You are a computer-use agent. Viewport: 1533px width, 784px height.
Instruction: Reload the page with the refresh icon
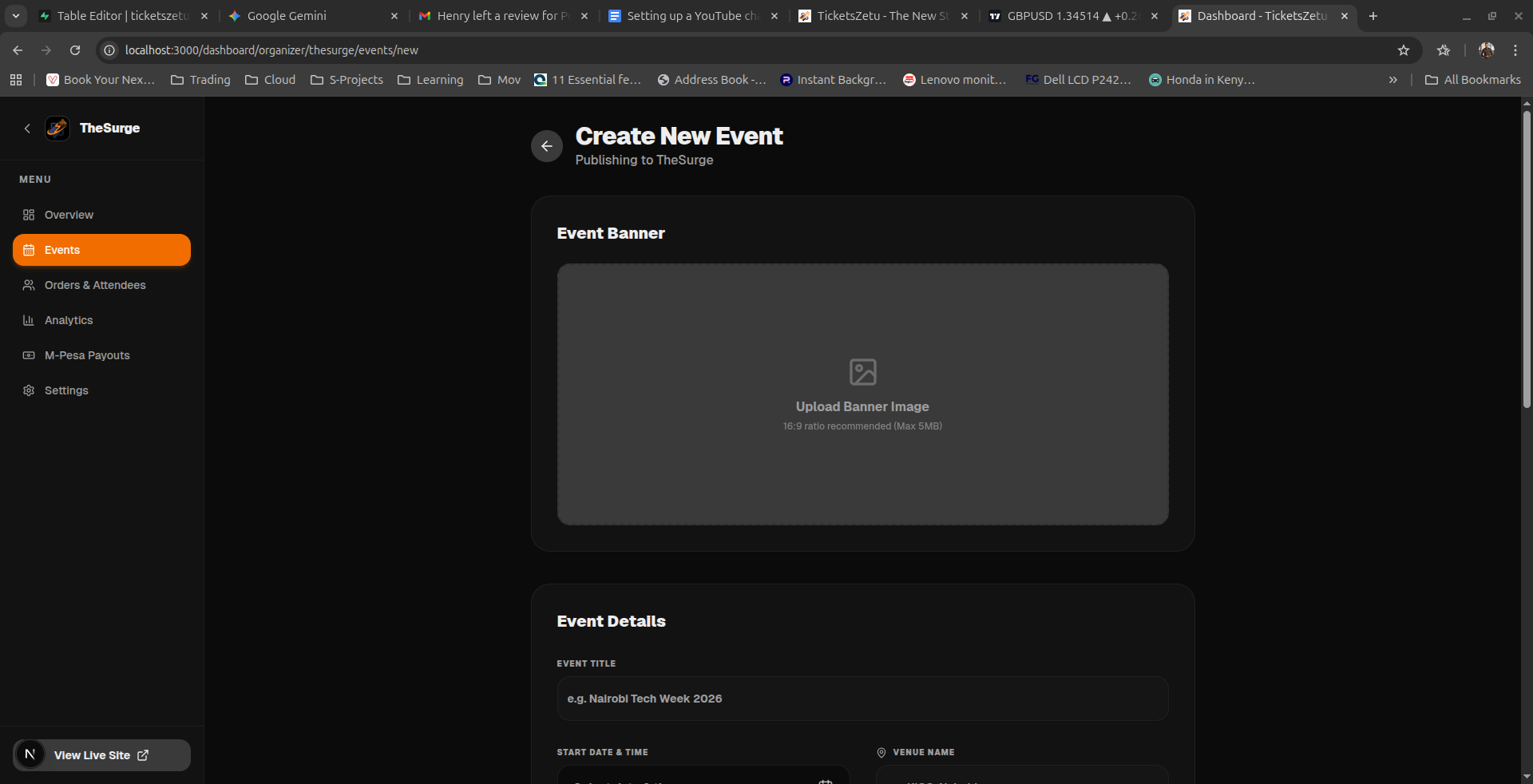75,50
